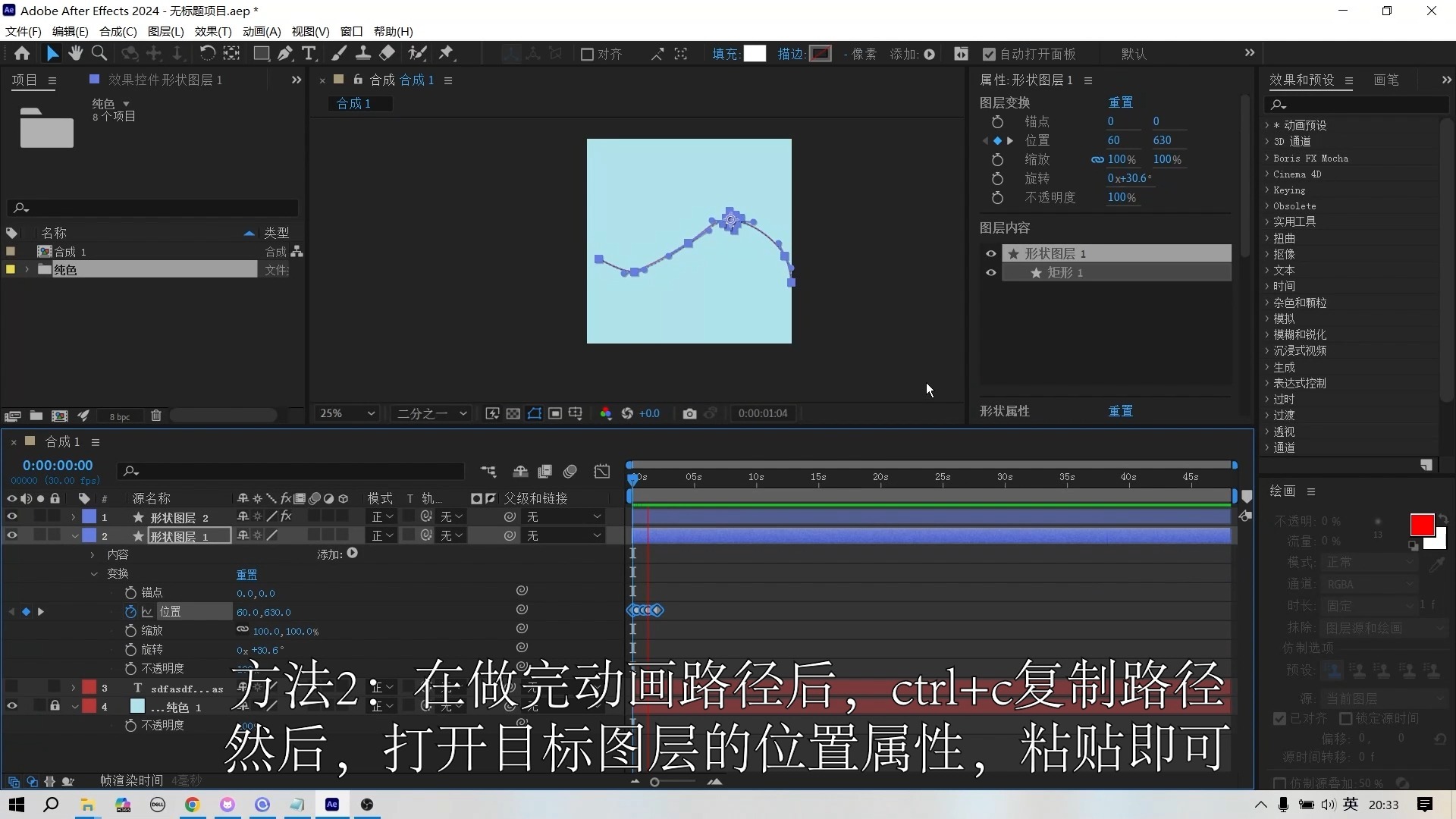Open the 图层(L) menu

tap(165, 31)
